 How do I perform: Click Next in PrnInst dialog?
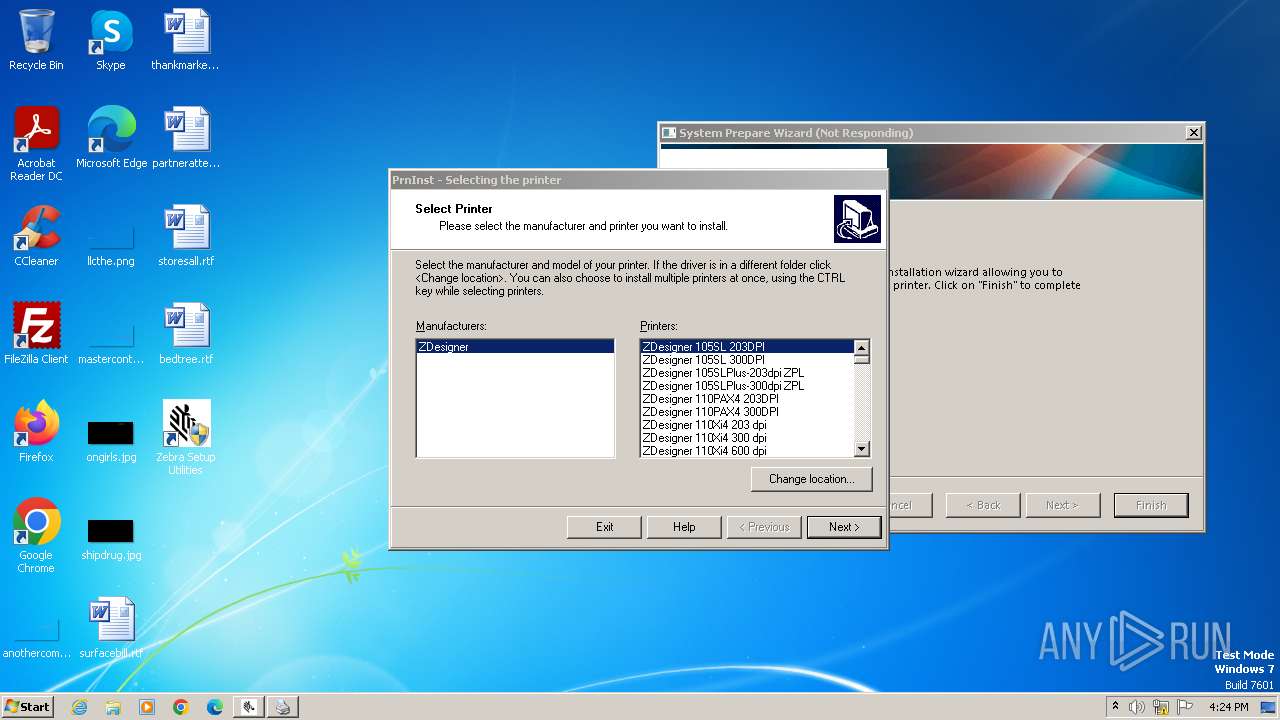844,527
